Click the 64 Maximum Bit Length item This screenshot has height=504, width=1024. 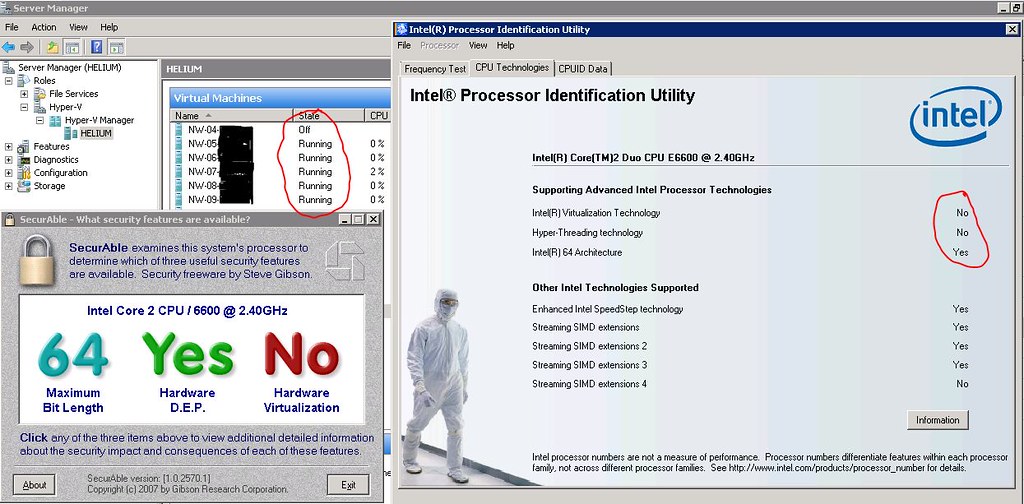[x=72, y=371]
